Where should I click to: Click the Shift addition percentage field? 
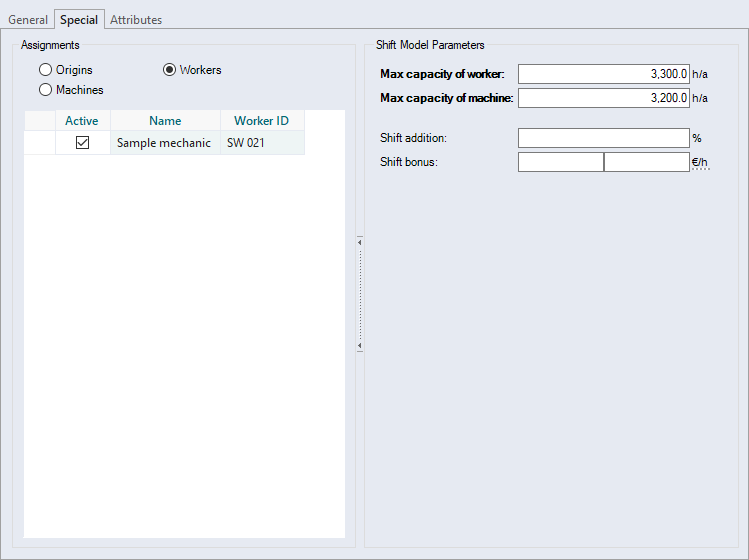pos(603,138)
